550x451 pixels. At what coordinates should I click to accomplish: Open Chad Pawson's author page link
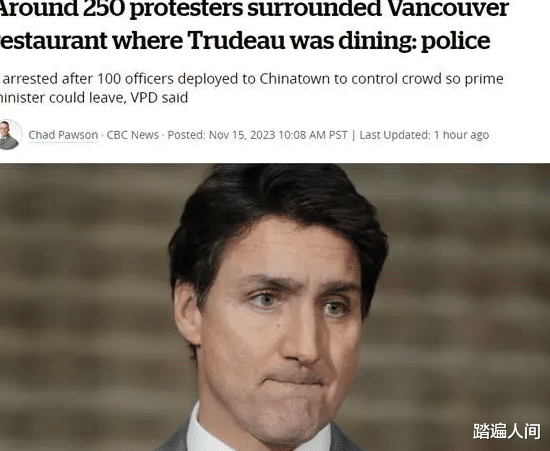(63, 135)
